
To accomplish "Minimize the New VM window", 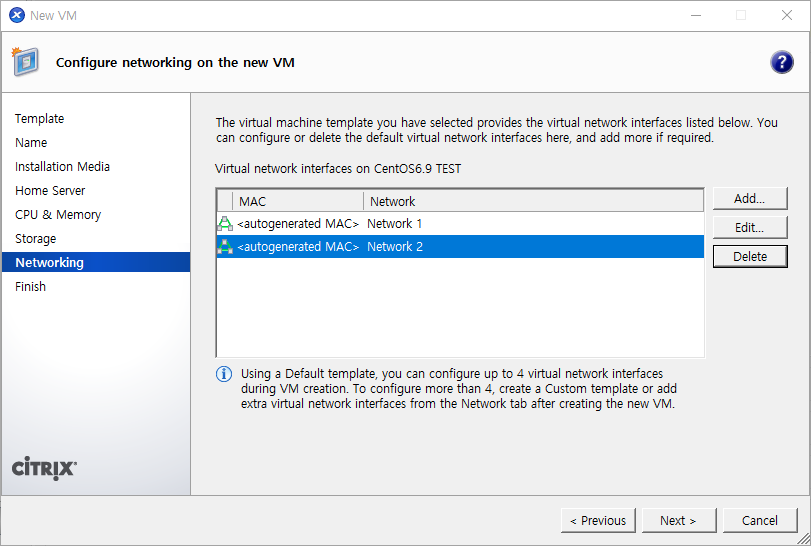I will [696, 16].
